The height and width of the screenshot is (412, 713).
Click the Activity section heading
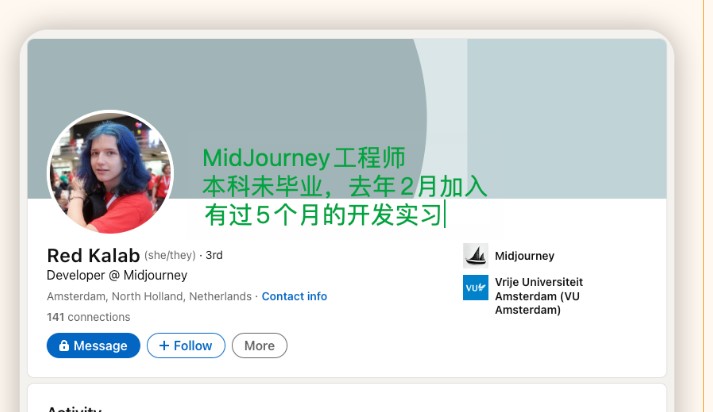[x=74, y=408]
